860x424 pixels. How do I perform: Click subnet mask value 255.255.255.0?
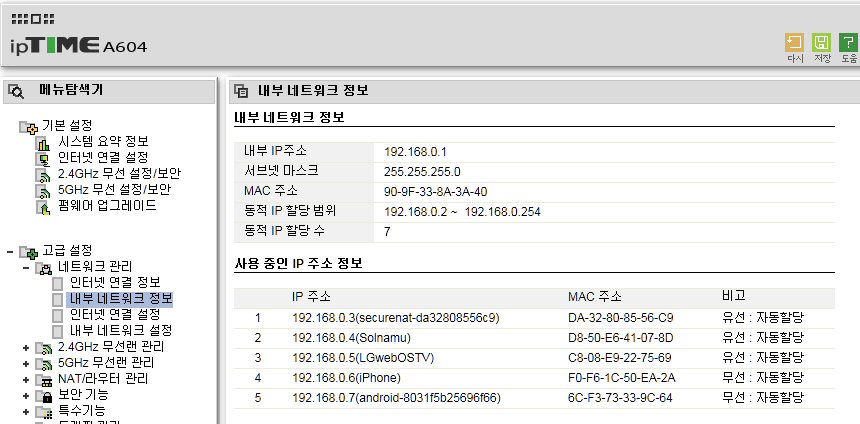click(x=422, y=172)
